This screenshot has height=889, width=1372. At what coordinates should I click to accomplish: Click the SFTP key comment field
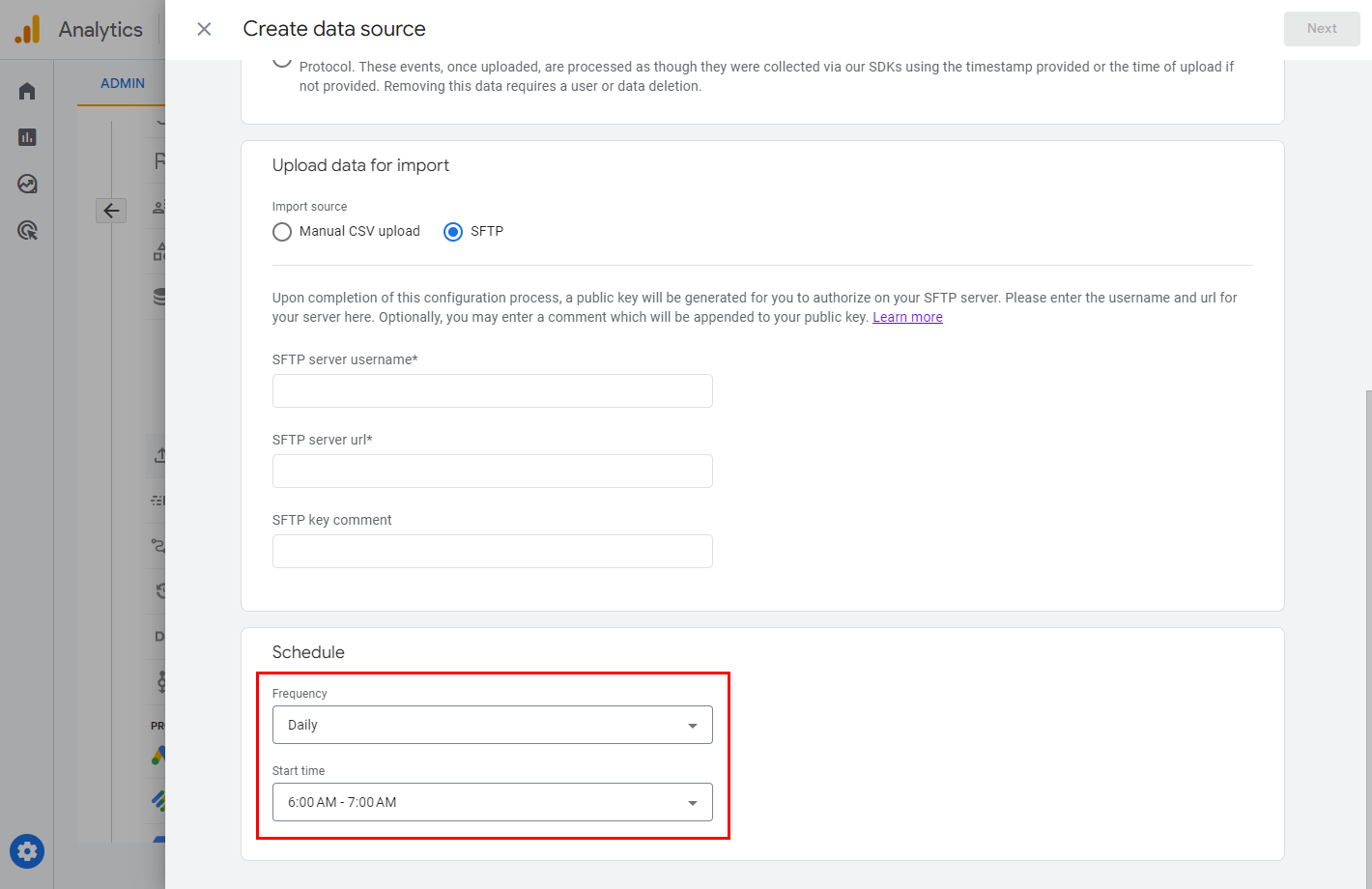493,552
